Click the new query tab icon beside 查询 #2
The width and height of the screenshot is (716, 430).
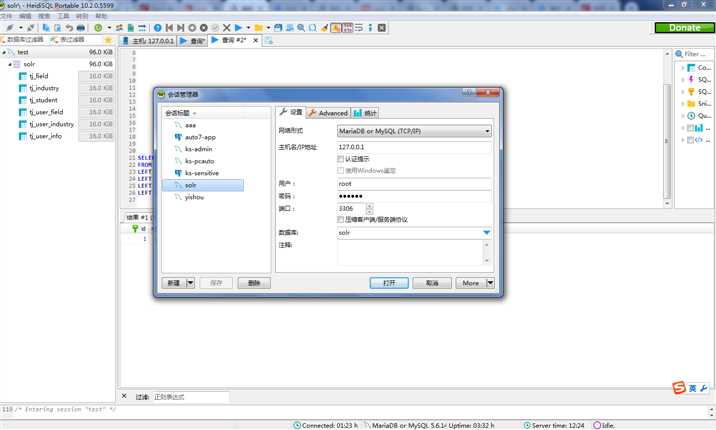(269, 41)
